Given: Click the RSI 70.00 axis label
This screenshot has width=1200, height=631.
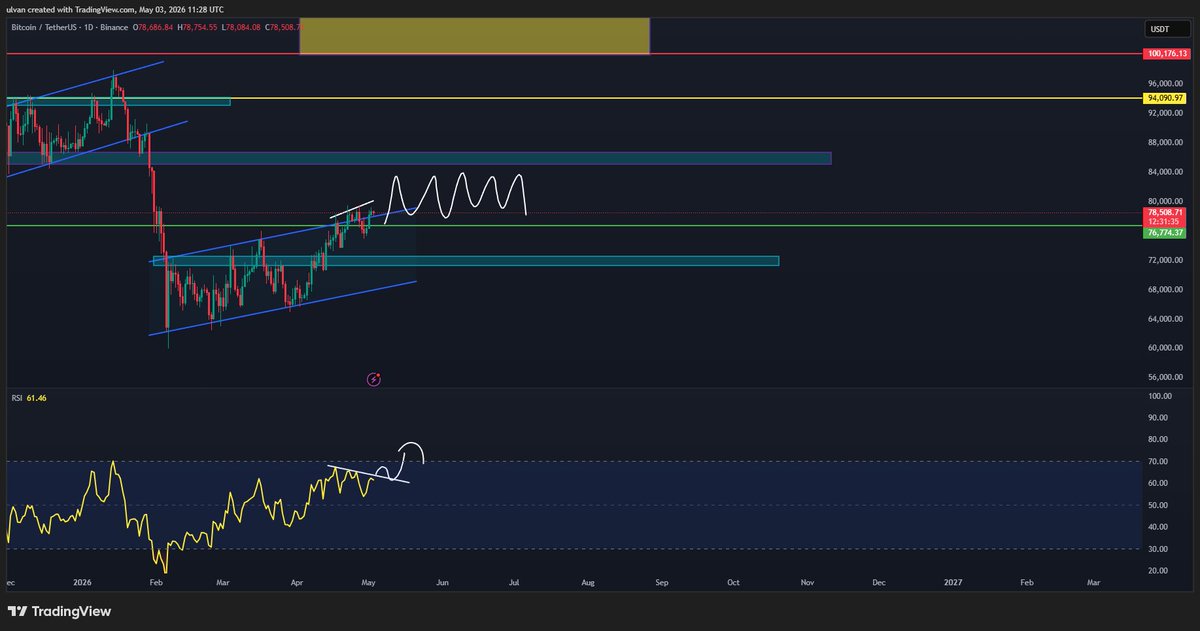Looking at the screenshot, I should tap(1158, 461).
